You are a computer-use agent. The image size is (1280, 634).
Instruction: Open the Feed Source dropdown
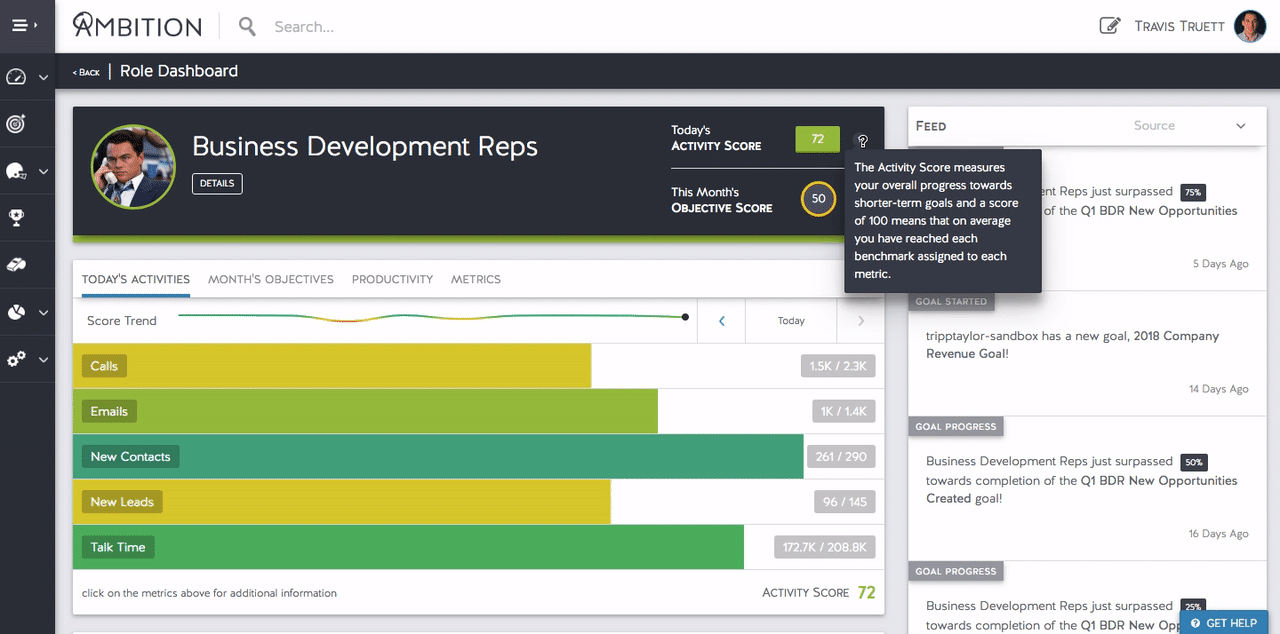1190,126
